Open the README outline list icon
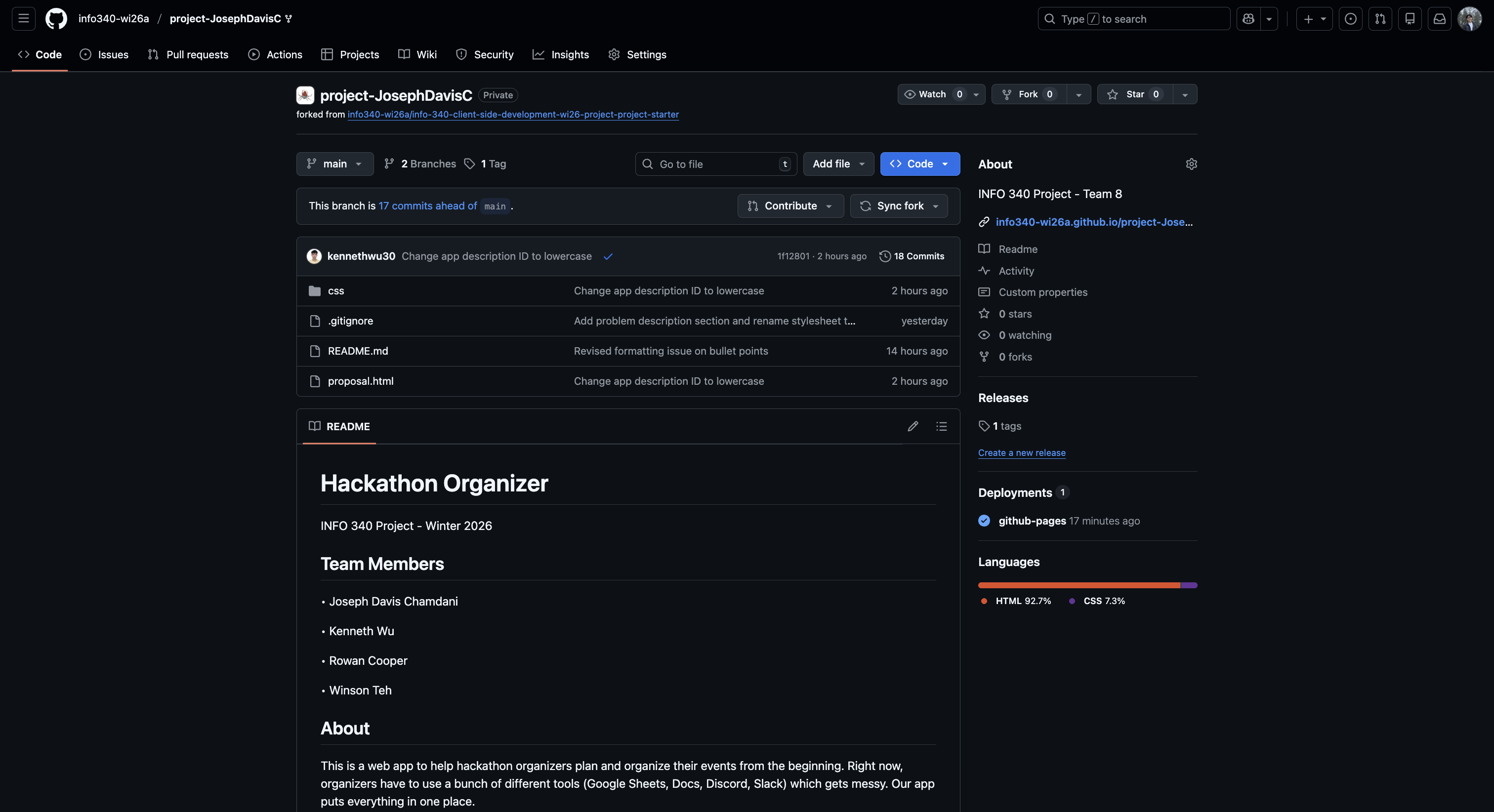 [x=941, y=426]
